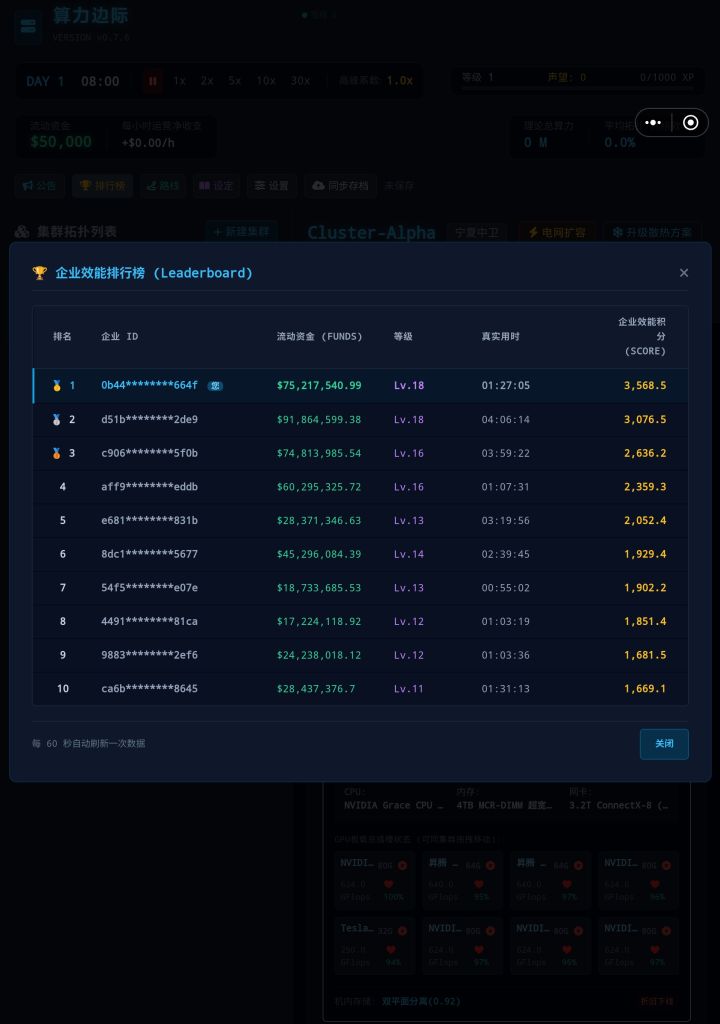Select enterprise ID d51b********2de9
This screenshot has width=720, height=1024.
[x=149, y=419]
